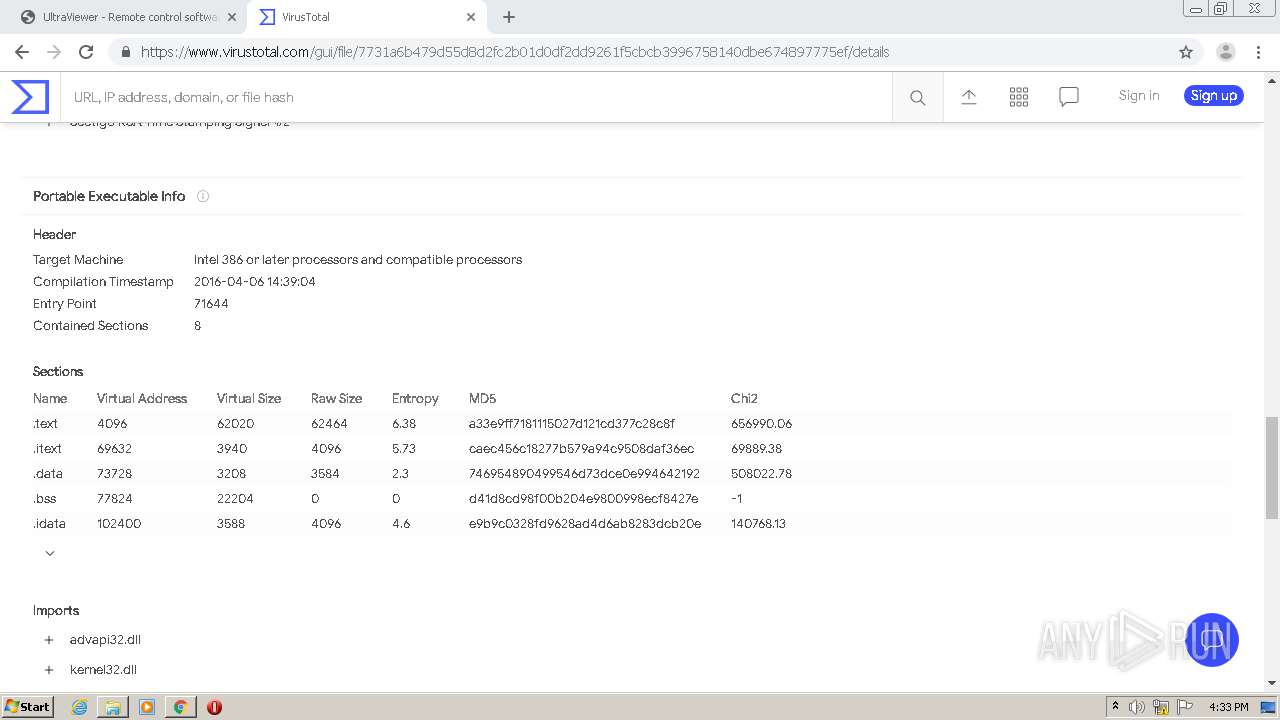The image size is (1280, 720).
Task: Bookmark this page with star icon
Action: point(1186,52)
